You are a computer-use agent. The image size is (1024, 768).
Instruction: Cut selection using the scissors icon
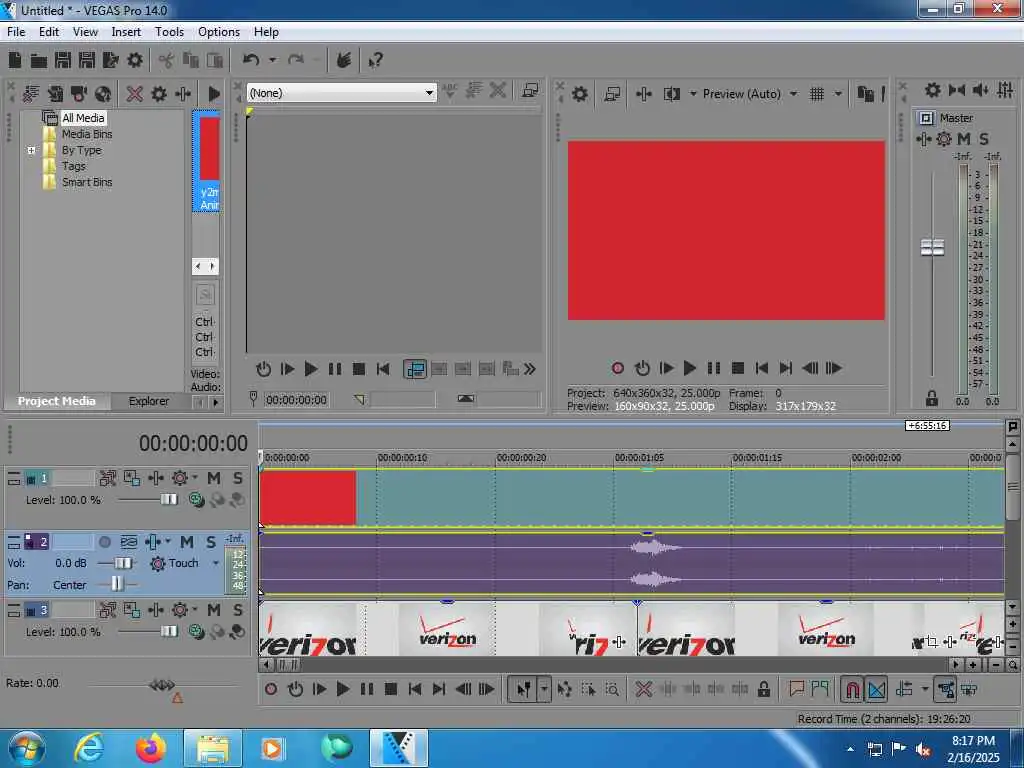coord(167,61)
